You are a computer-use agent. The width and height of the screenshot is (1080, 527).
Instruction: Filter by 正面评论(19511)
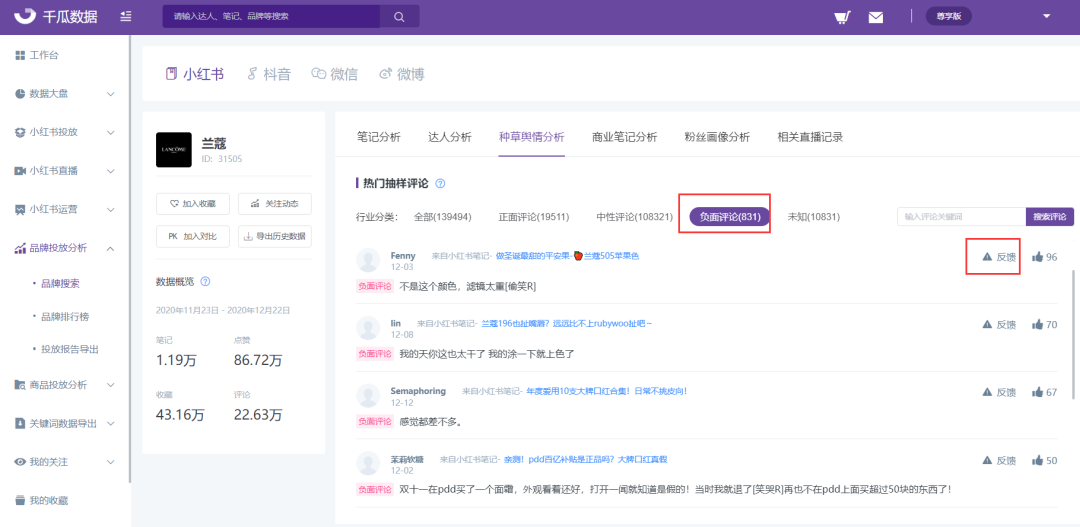tap(534, 217)
